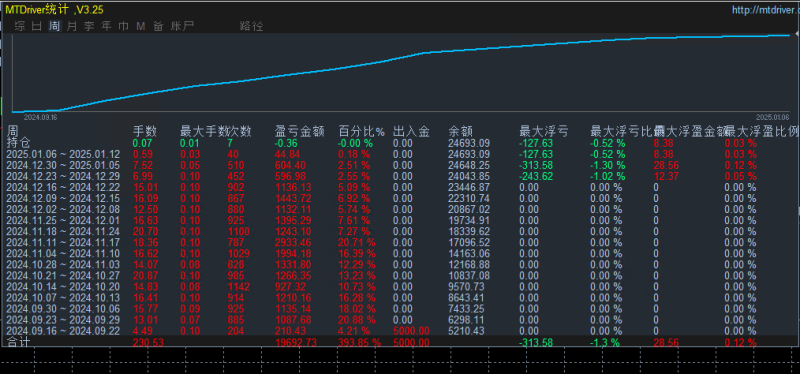The width and height of the screenshot is (800, 374).
Task: Switch to the 年 yearly tab
Action: pyautogui.click(x=106, y=26)
